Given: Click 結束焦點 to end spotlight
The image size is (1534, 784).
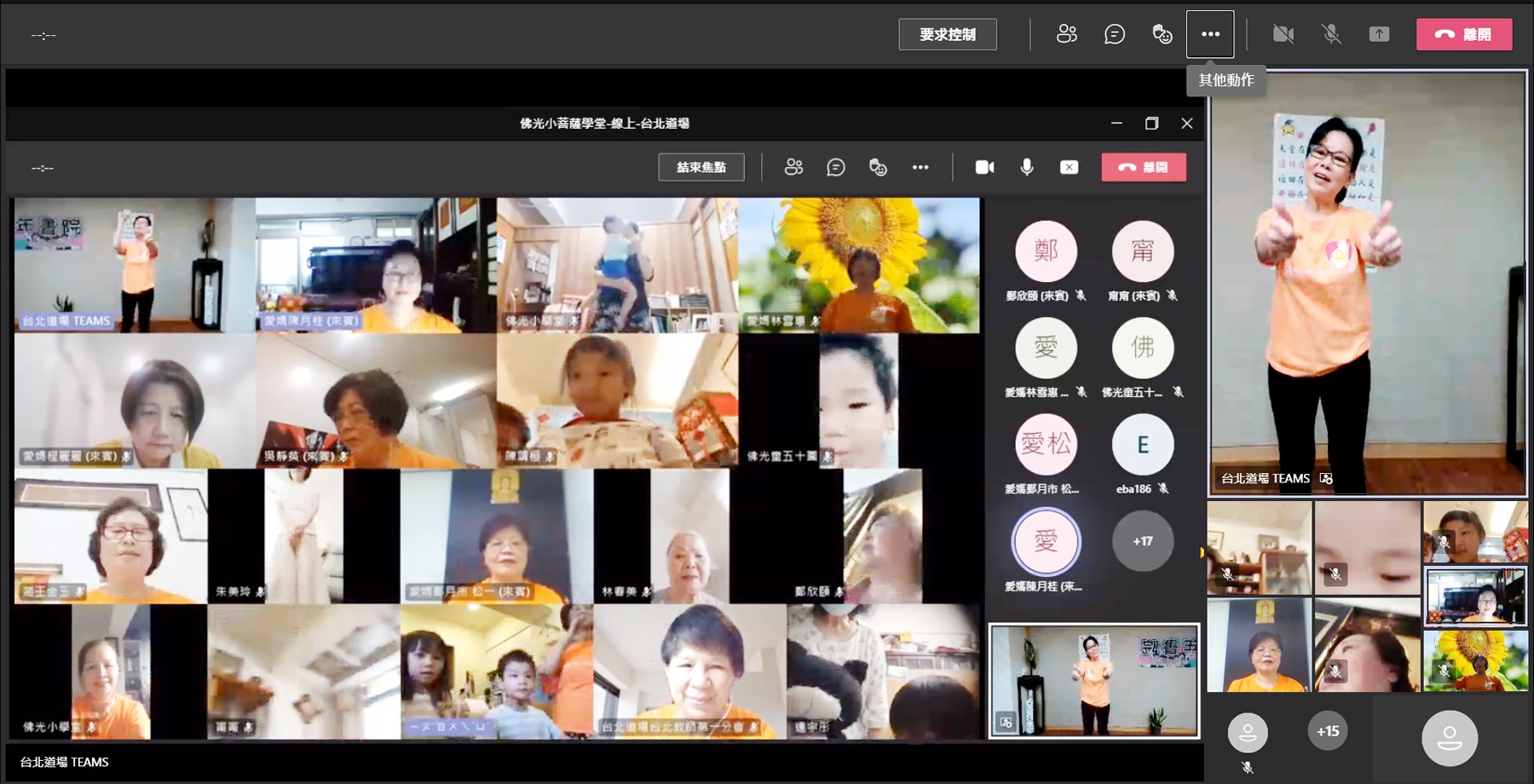Looking at the screenshot, I should pyautogui.click(x=701, y=168).
